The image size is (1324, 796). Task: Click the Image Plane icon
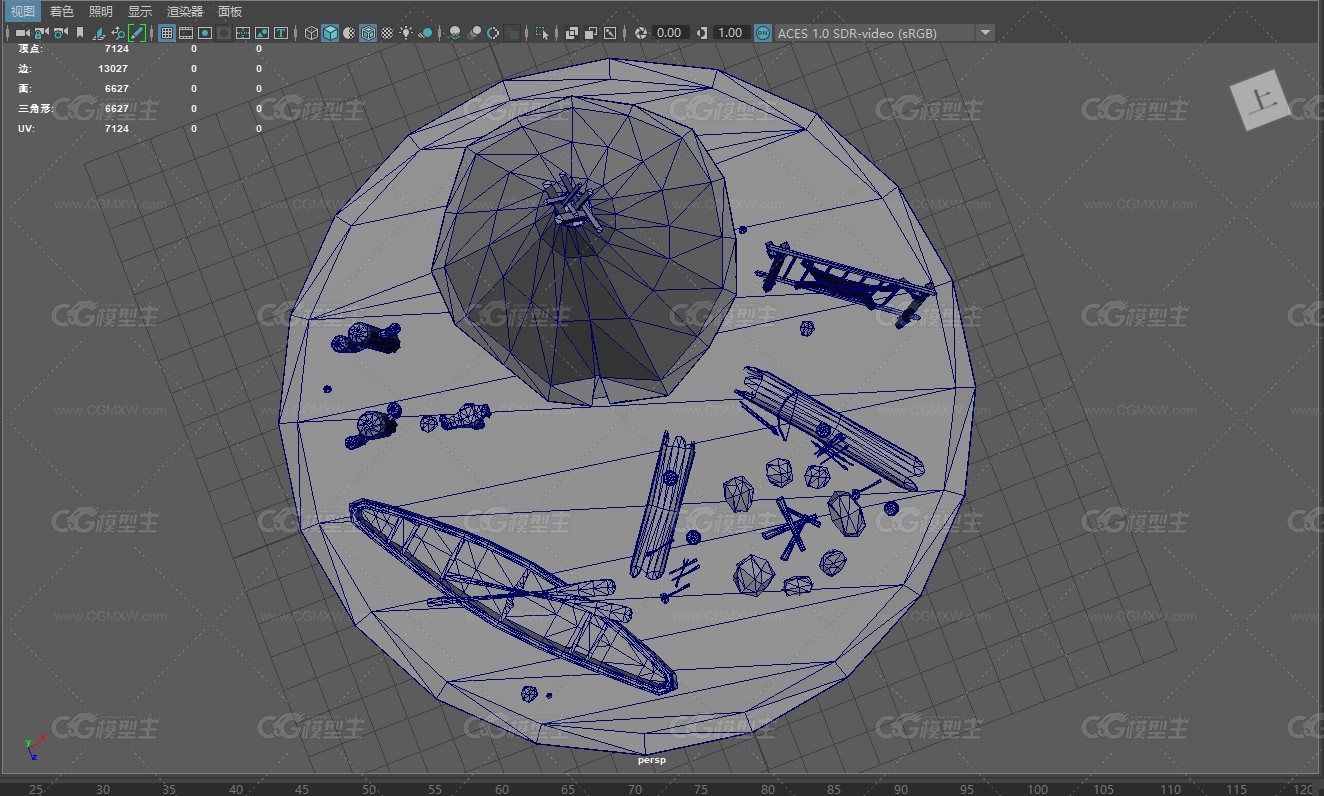(x=99, y=33)
